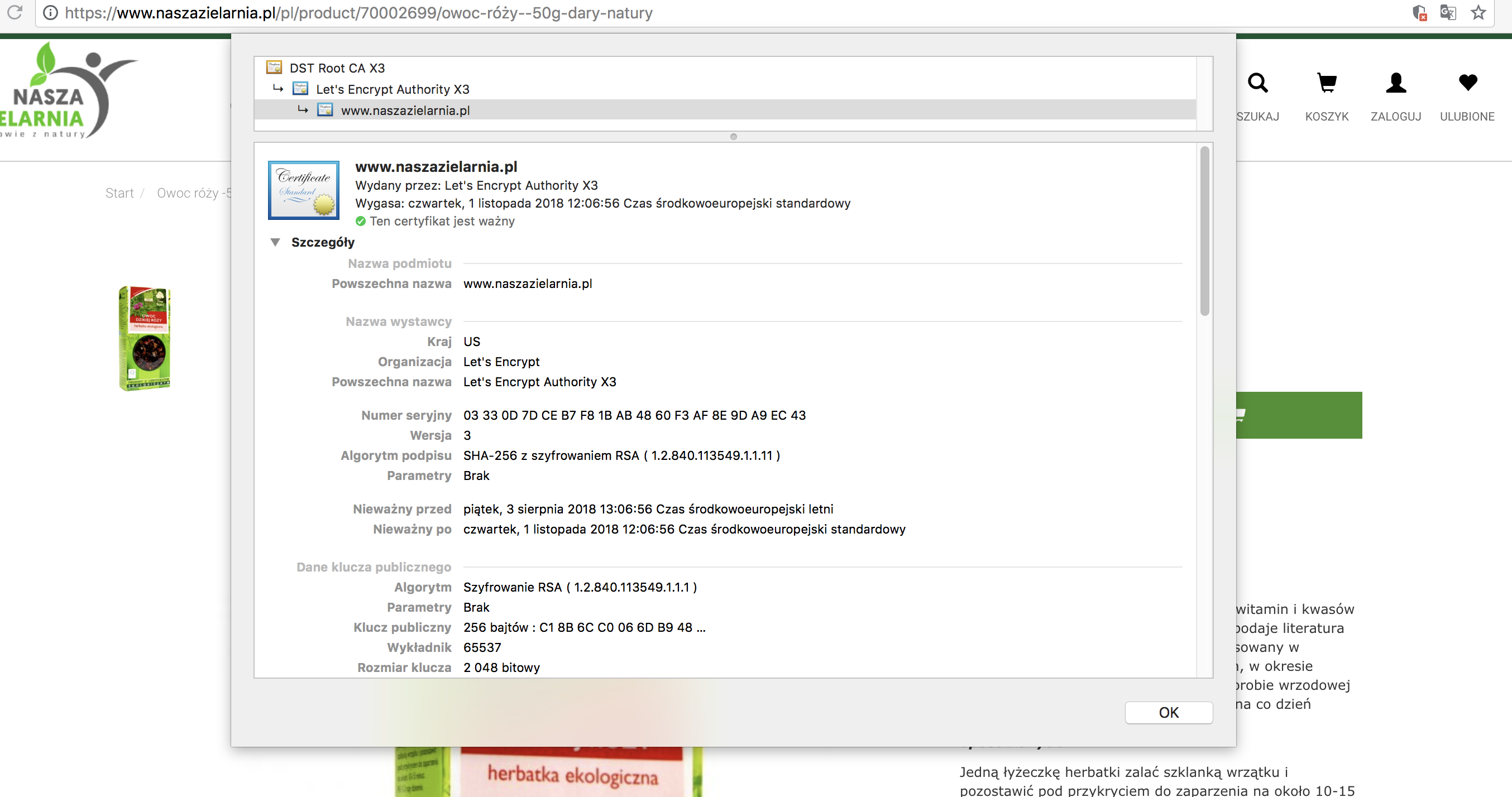Screen dimensions: 1512x797
Task: Click the Google Translate icon
Action: coord(1448,13)
